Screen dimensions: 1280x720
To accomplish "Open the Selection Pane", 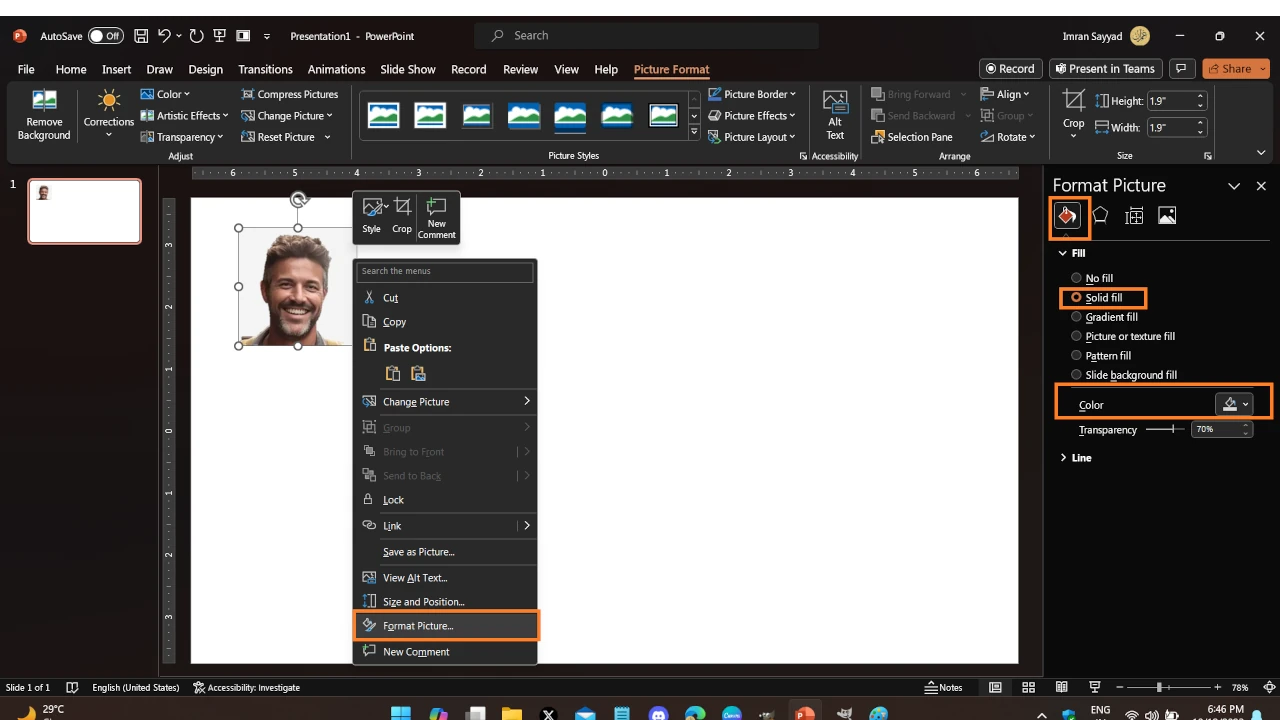I will pyautogui.click(x=911, y=137).
